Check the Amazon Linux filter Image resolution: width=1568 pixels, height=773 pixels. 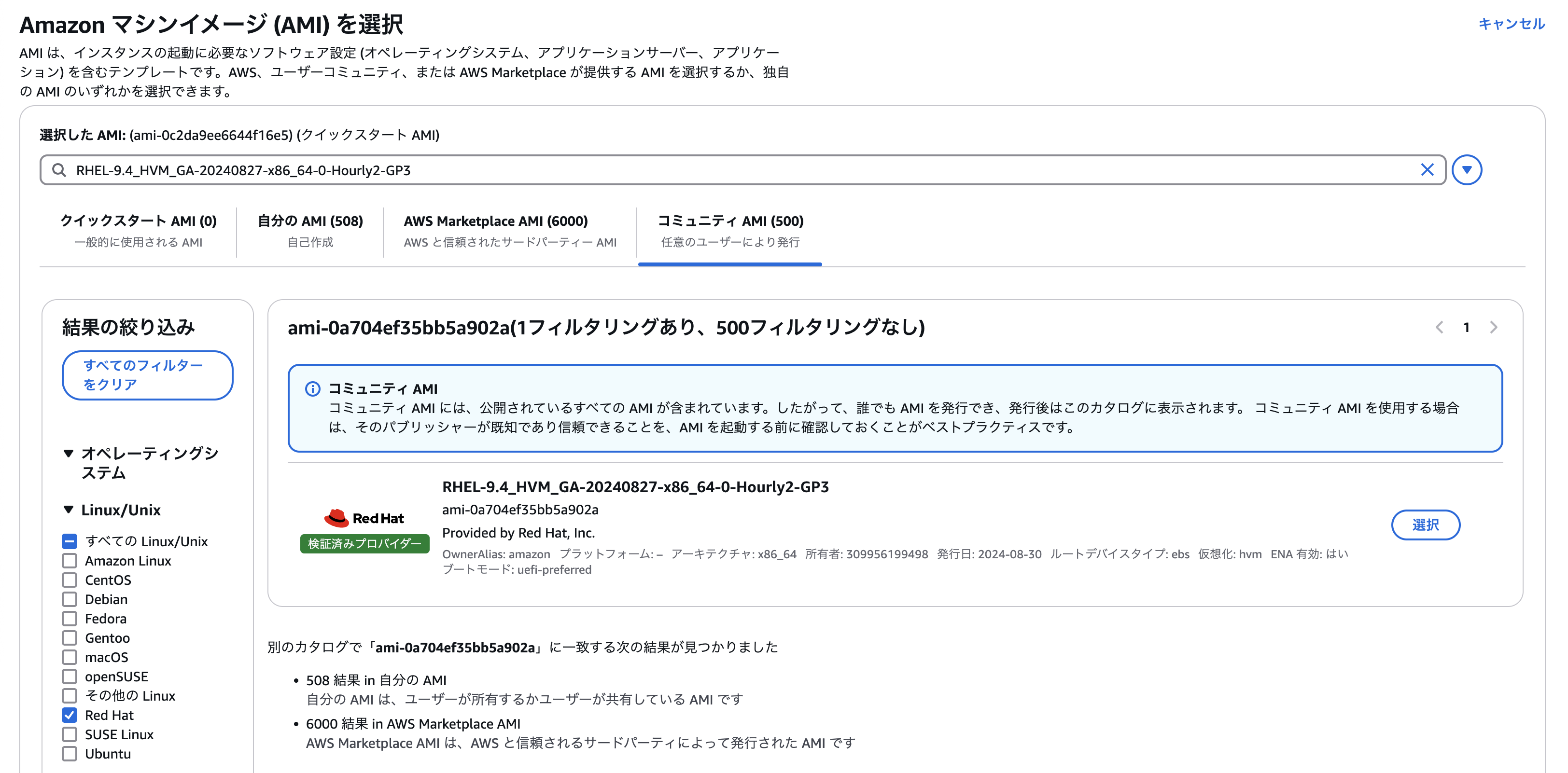70,561
